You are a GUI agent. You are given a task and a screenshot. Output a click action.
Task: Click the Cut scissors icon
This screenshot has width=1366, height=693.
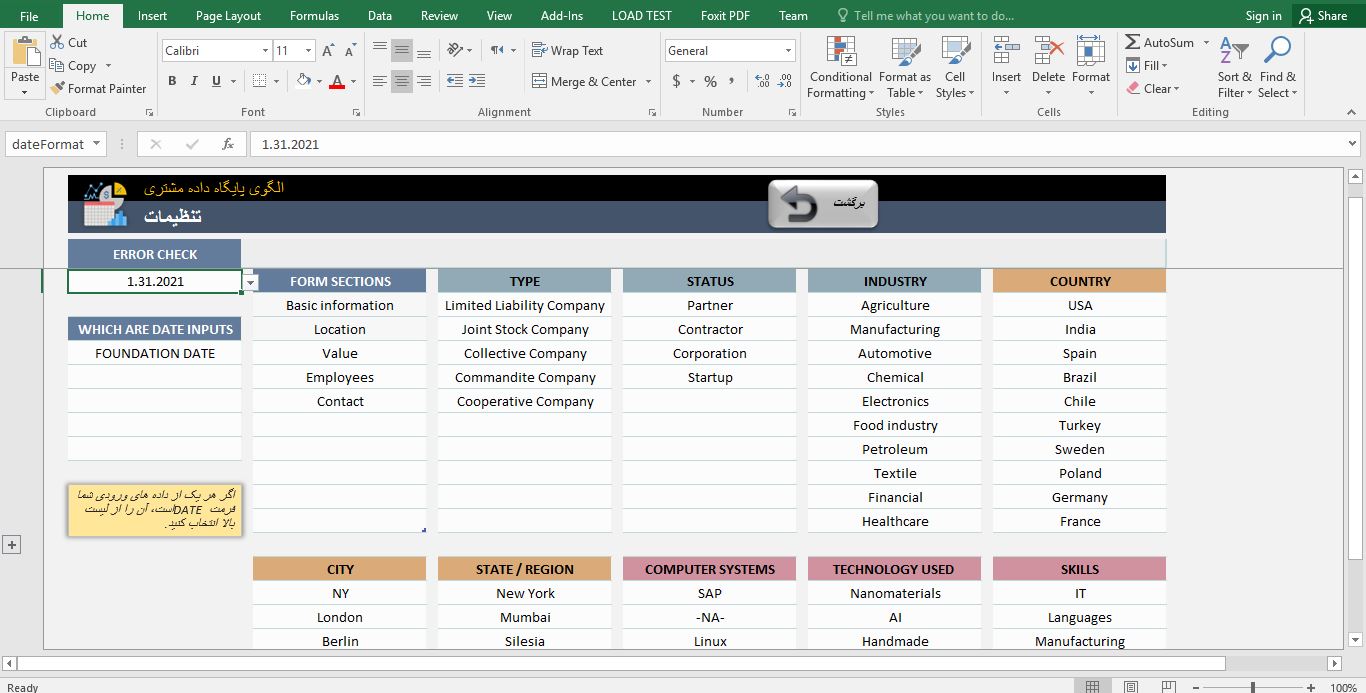tap(57, 42)
